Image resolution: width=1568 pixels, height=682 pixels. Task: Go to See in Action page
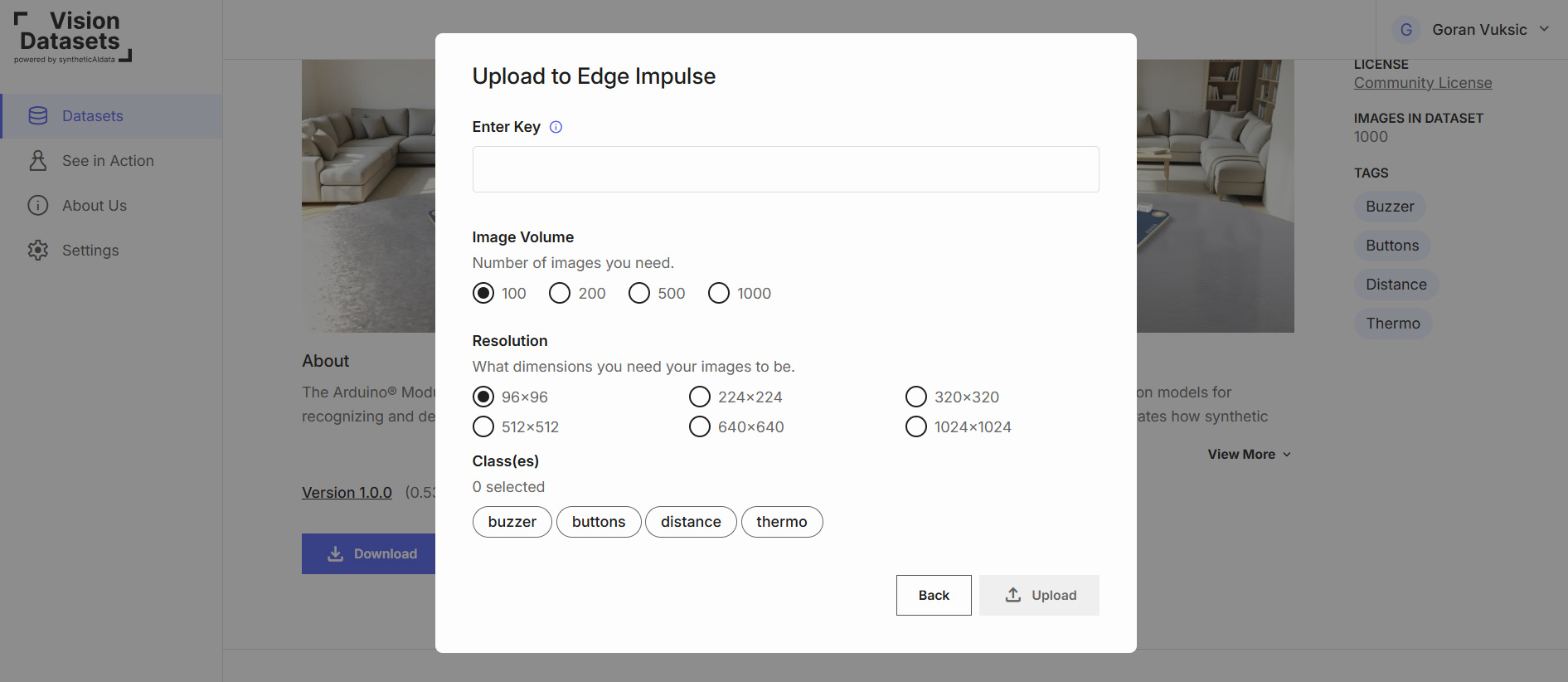pos(112,161)
